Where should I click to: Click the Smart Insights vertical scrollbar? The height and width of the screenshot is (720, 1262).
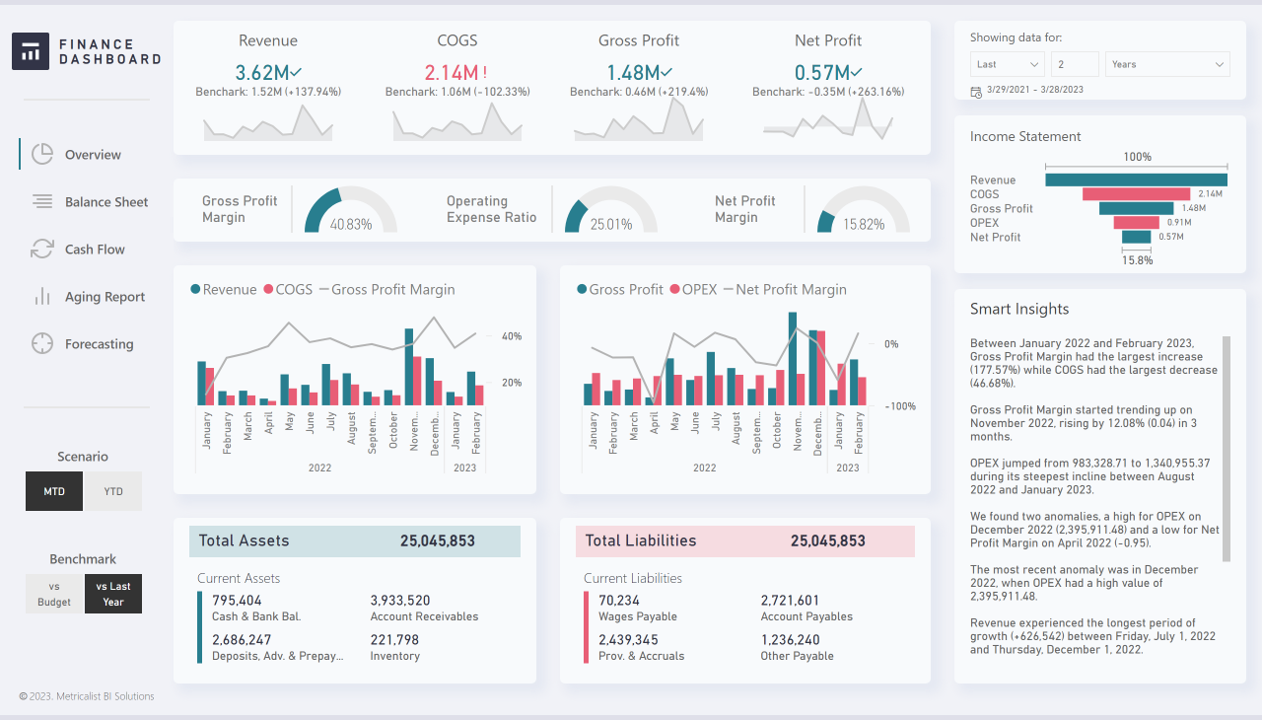[x=1227, y=448]
